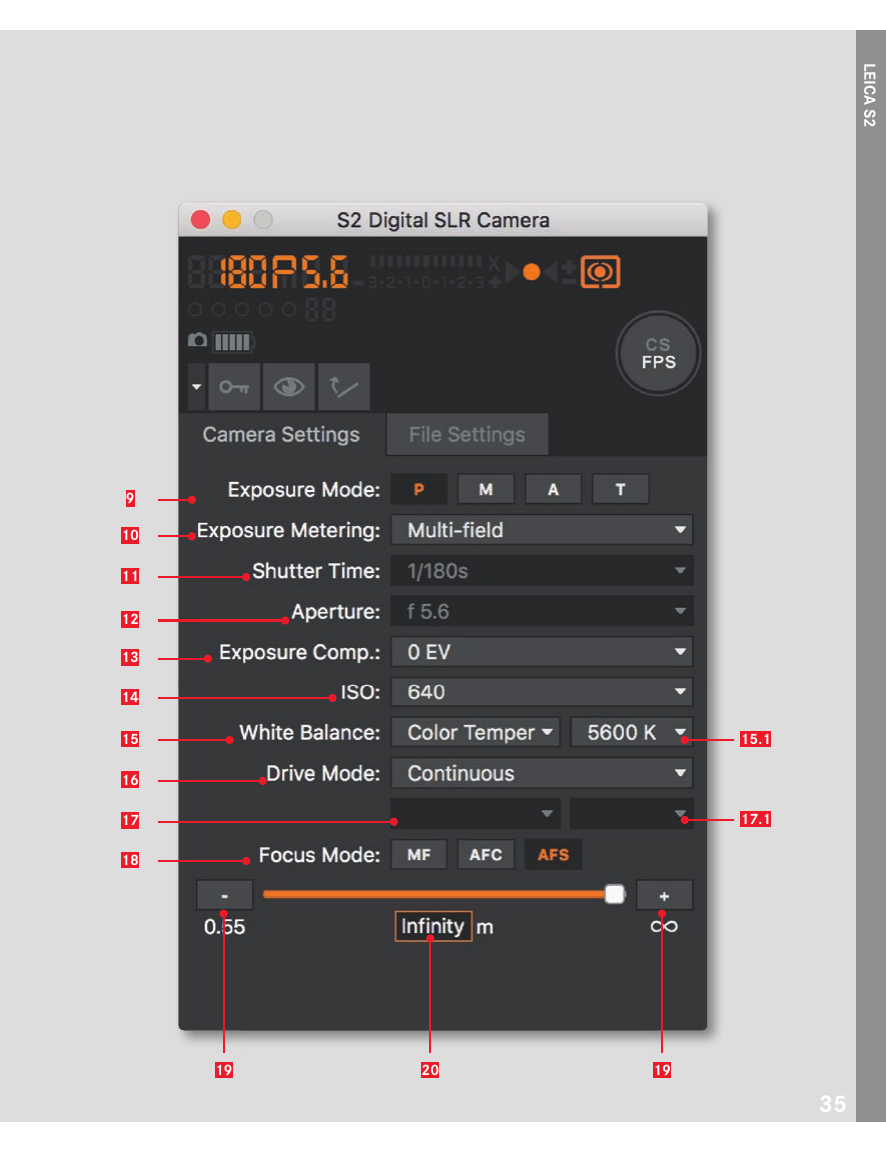Viewport: 886px width, 1152px height.
Task: Select AFS focus mode
Action: click(553, 854)
